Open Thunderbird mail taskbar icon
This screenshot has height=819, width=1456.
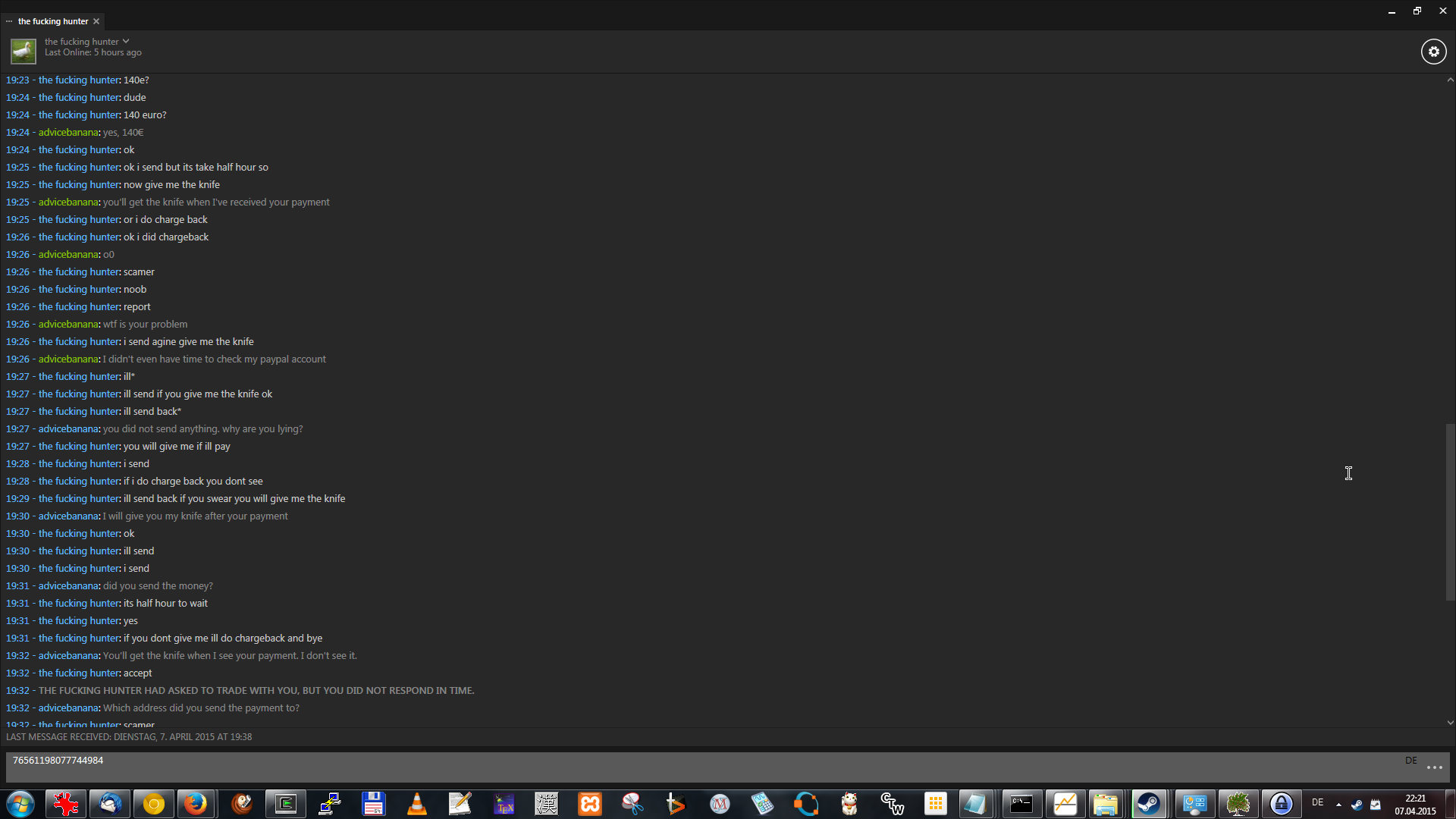tap(110, 804)
